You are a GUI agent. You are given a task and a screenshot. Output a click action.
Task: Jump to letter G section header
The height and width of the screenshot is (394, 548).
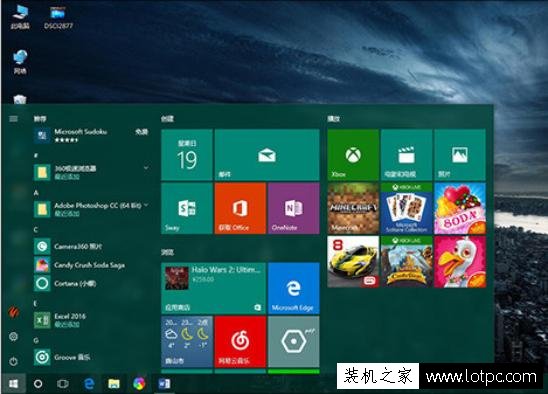(x=36, y=340)
